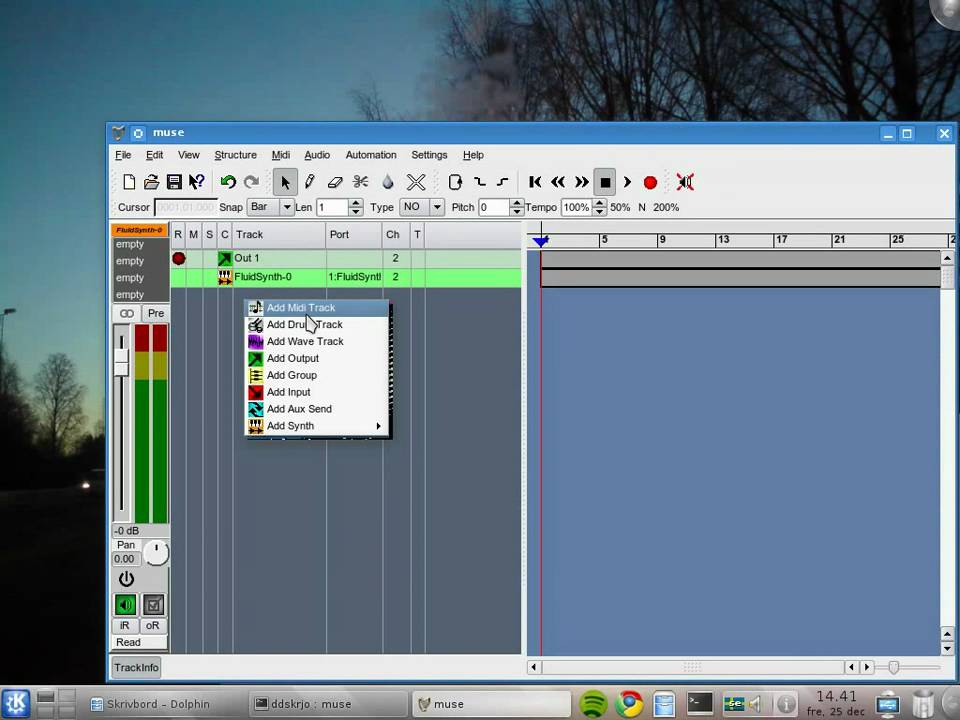This screenshot has height=720, width=960.
Task: Open the Type NO dropdown
Action: coord(437,207)
